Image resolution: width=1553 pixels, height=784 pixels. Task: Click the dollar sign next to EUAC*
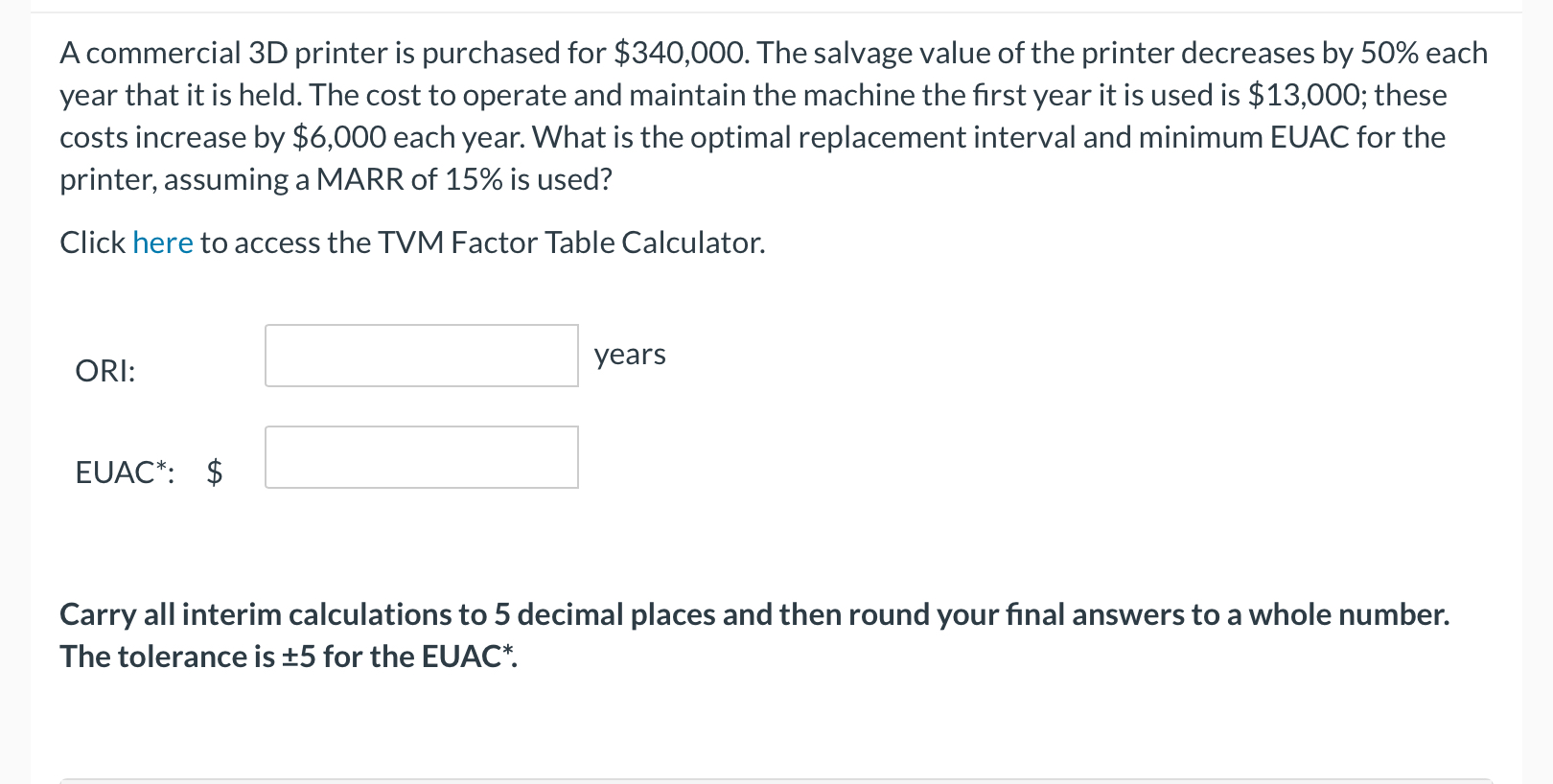(x=216, y=472)
